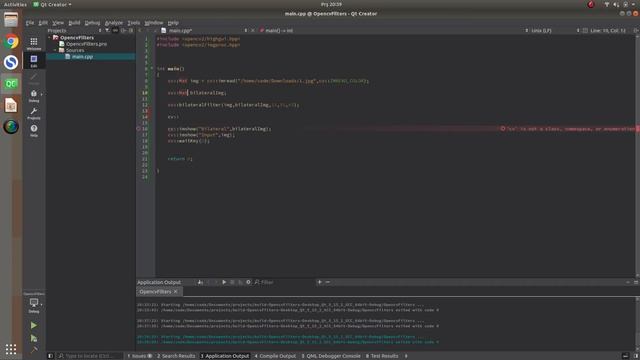640x360 pixels.
Task: Open the Tools menu
Action: click(133, 23)
